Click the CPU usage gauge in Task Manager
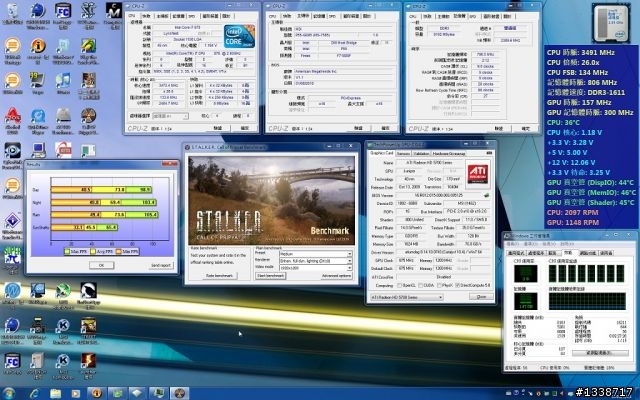 point(525,273)
